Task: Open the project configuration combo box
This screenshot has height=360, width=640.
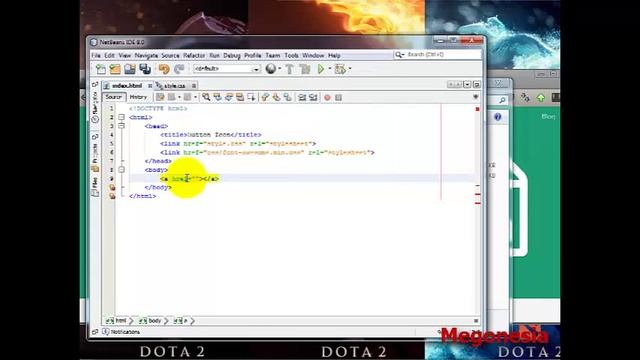Action: (x=227, y=69)
